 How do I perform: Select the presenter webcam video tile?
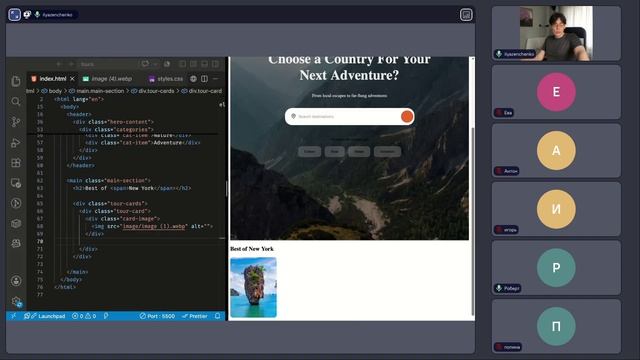(556, 33)
